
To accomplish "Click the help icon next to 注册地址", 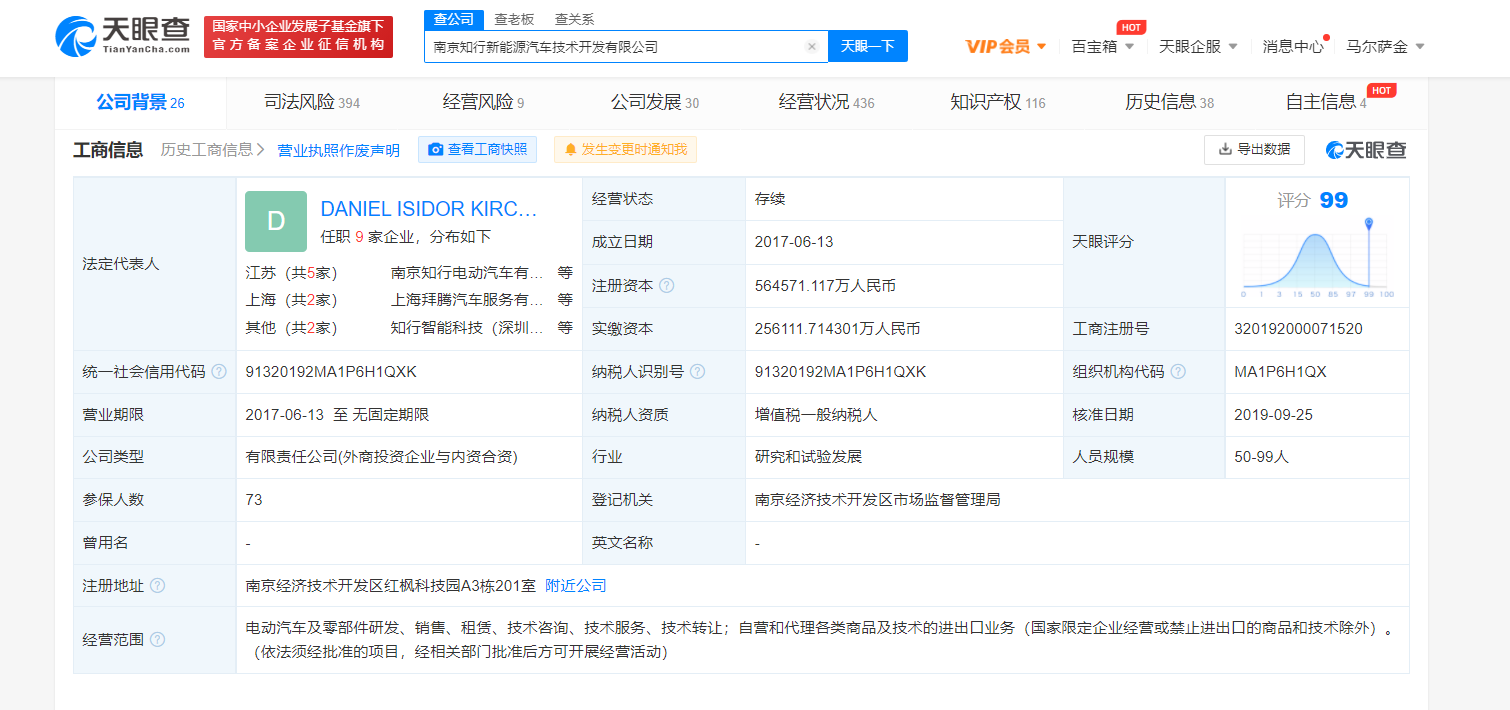I will (157, 586).
